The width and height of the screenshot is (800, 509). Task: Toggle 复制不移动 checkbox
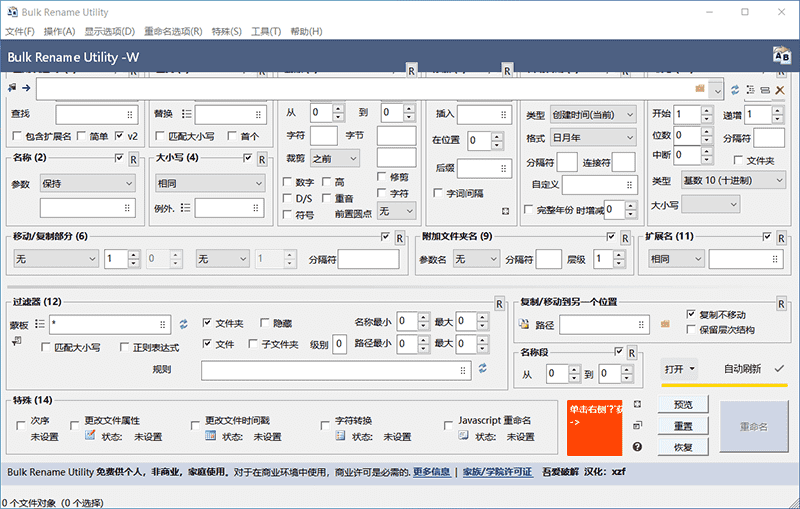point(691,314)
